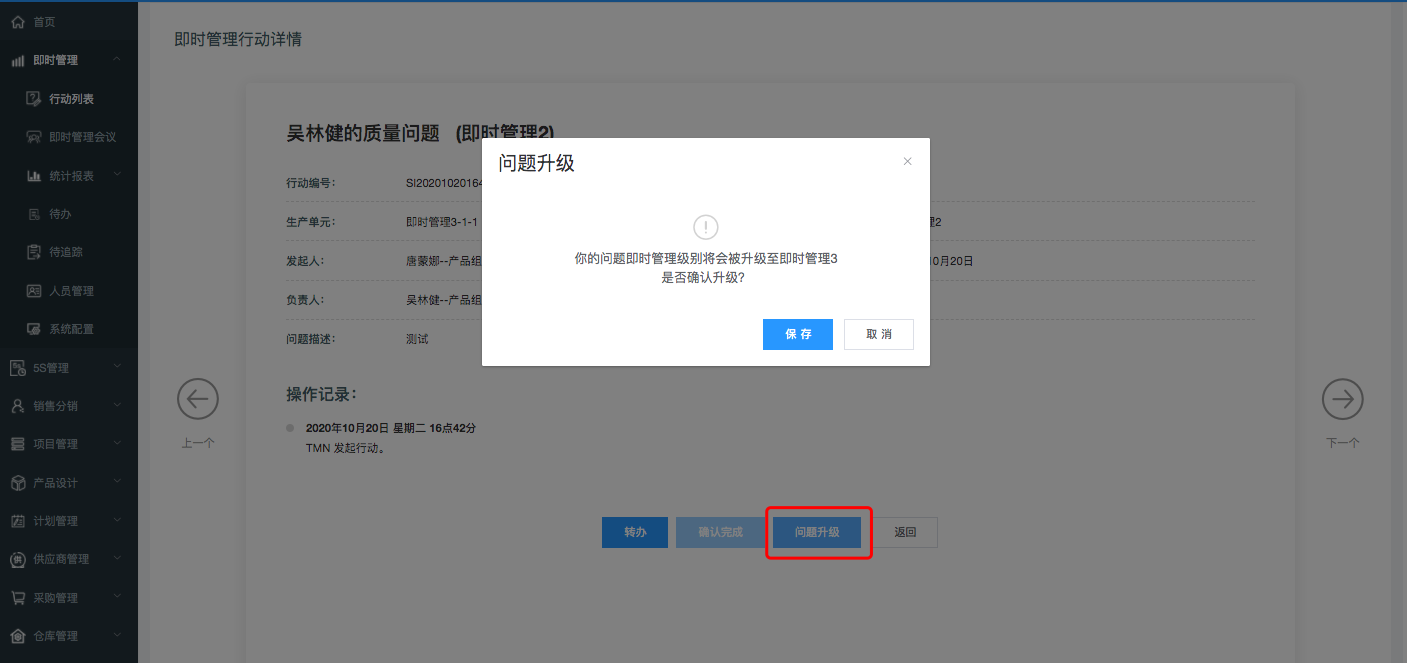1407x663 pixels.
Task: Open the 供应商管理 menu item
Action: tap(61, 559)
